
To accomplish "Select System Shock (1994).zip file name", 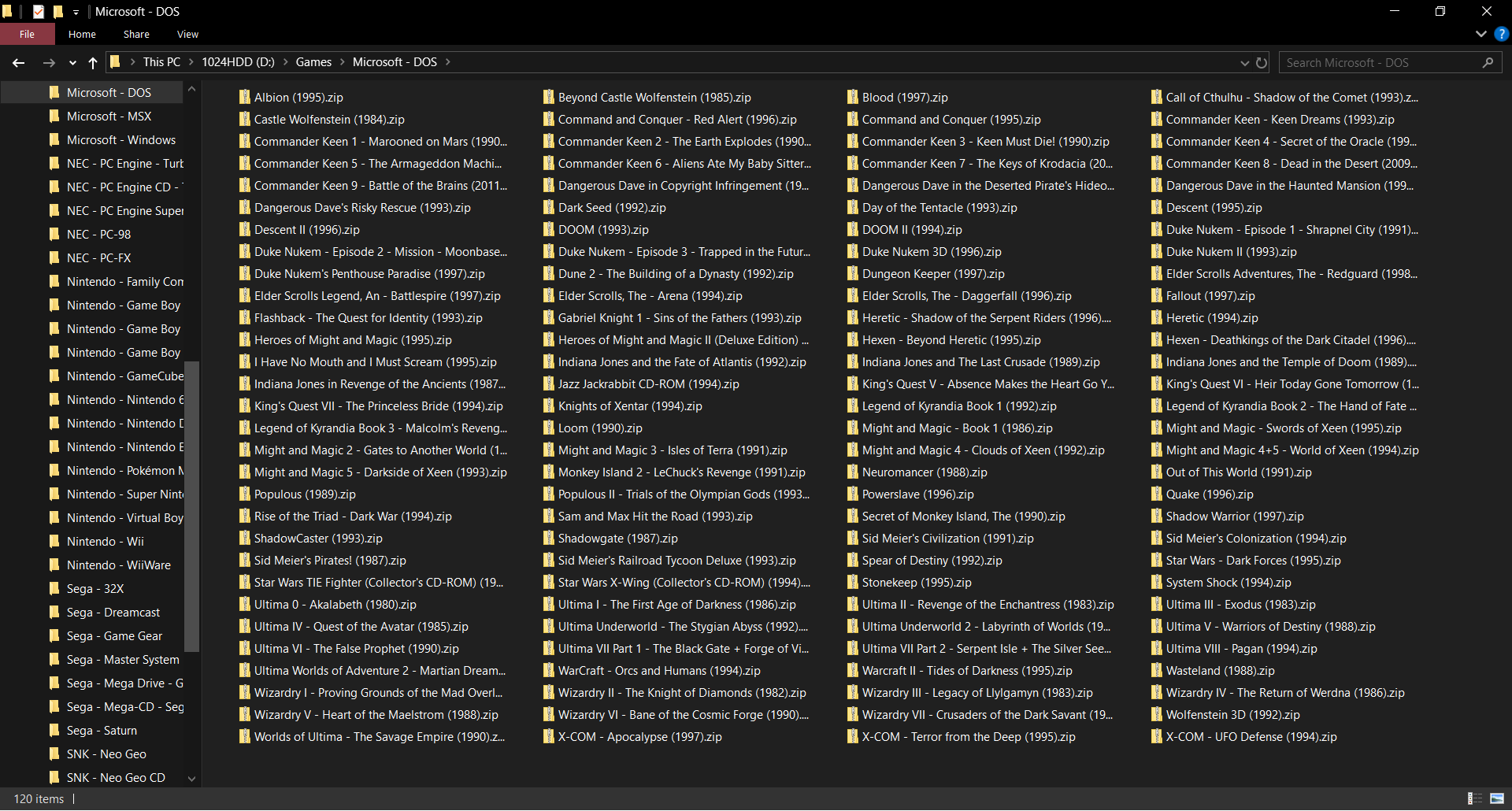I will click(x=1228, y=583).
